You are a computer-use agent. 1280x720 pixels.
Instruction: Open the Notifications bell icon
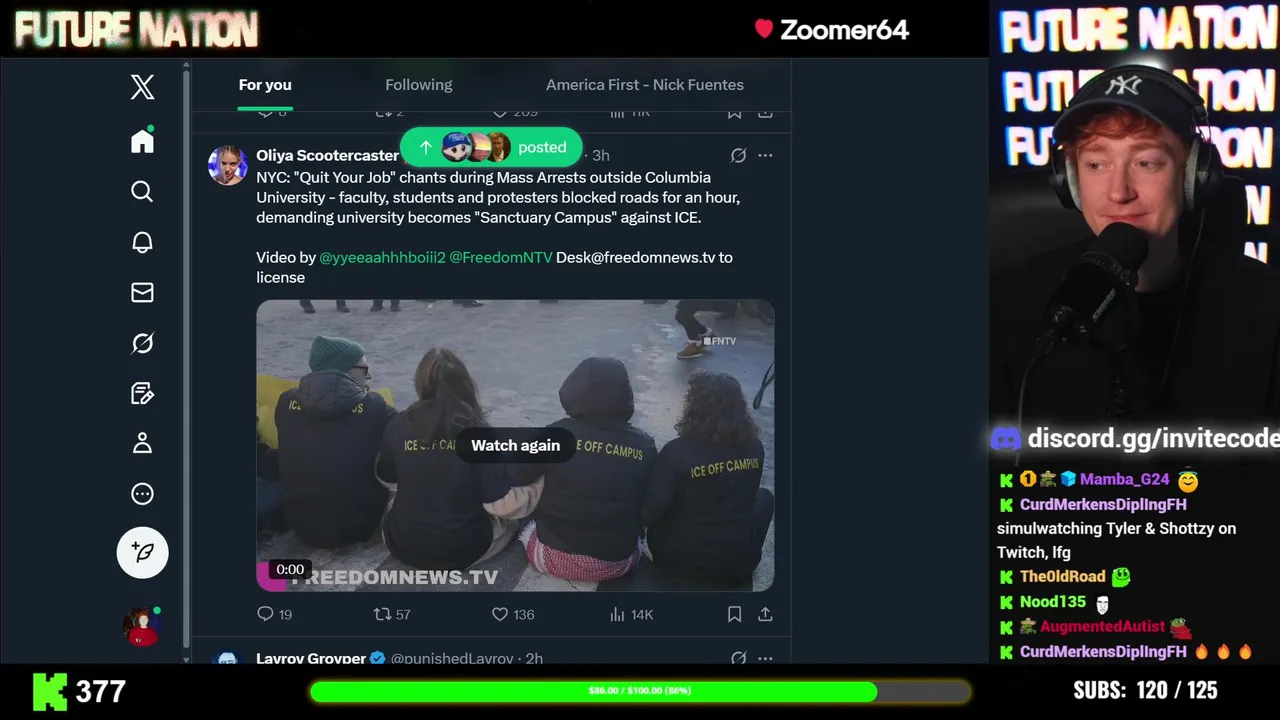coord(142,242)
